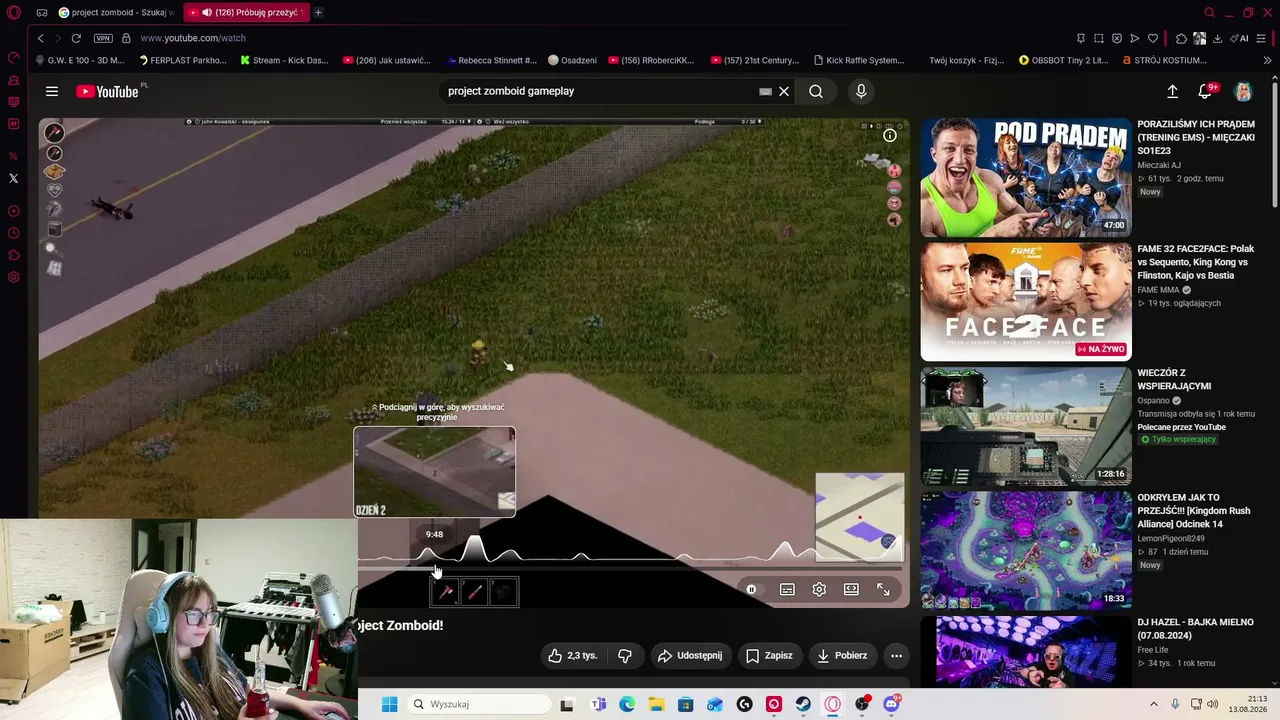Click the snapshot camera icon in the address bar

click(x=1099, y=38)
